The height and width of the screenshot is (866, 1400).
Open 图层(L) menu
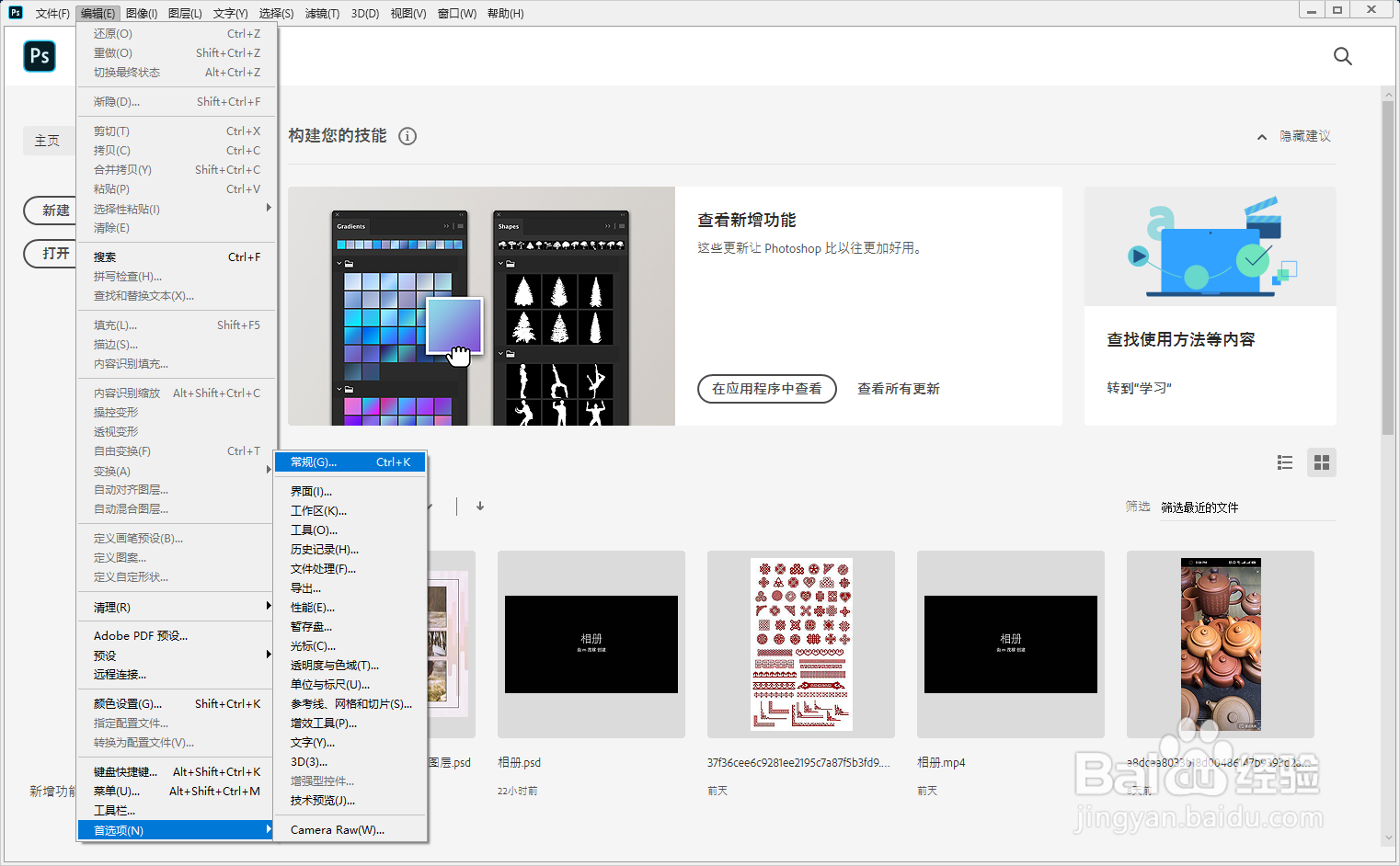tap(186, 13)
